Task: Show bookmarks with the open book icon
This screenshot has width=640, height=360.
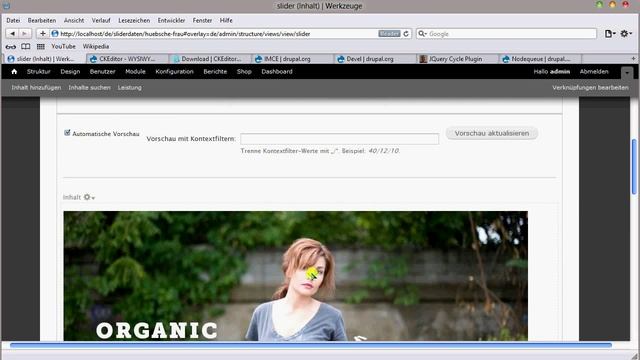Action: tap(26, 47)
